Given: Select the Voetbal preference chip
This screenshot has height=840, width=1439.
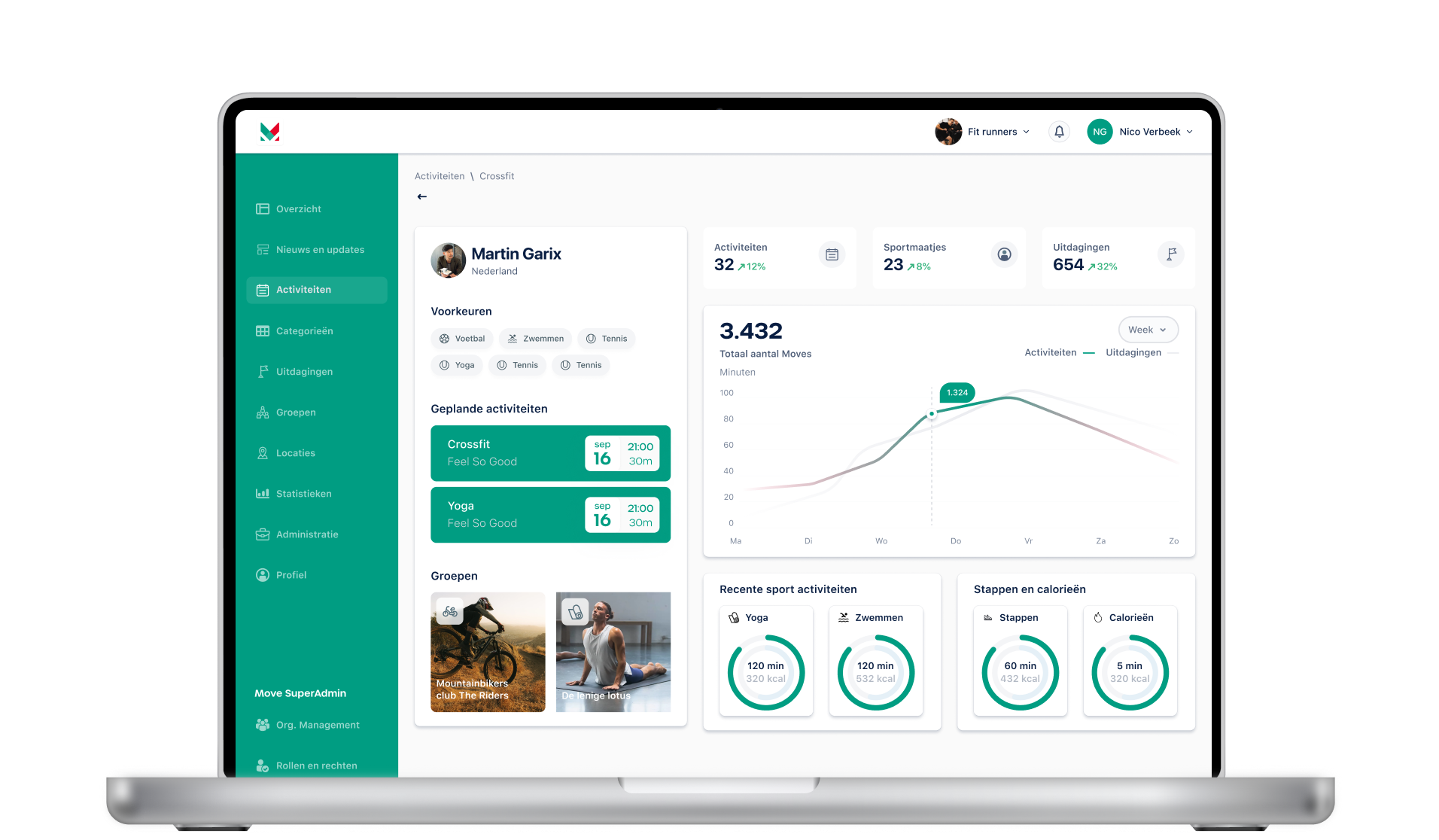Looking at the screenshot, I should (x=462, y=339).
